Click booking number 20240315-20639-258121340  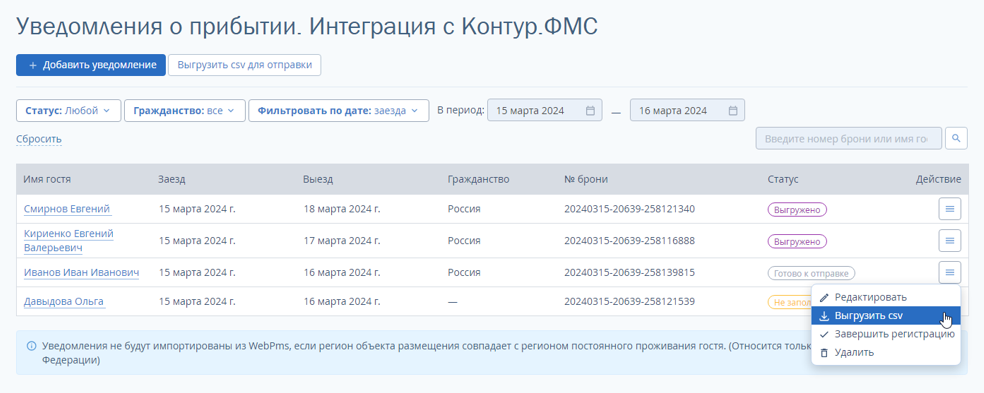629,209
